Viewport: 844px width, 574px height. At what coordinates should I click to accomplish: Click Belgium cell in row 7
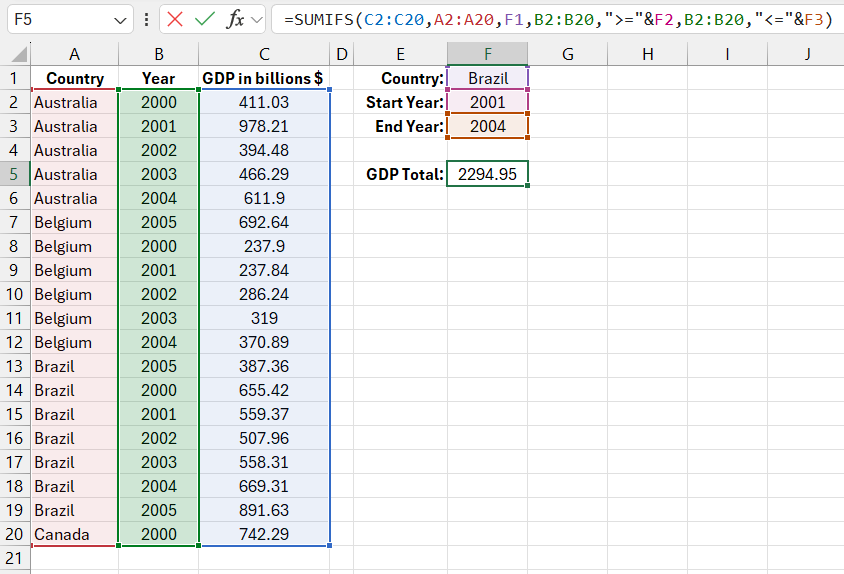click(74, 222)
